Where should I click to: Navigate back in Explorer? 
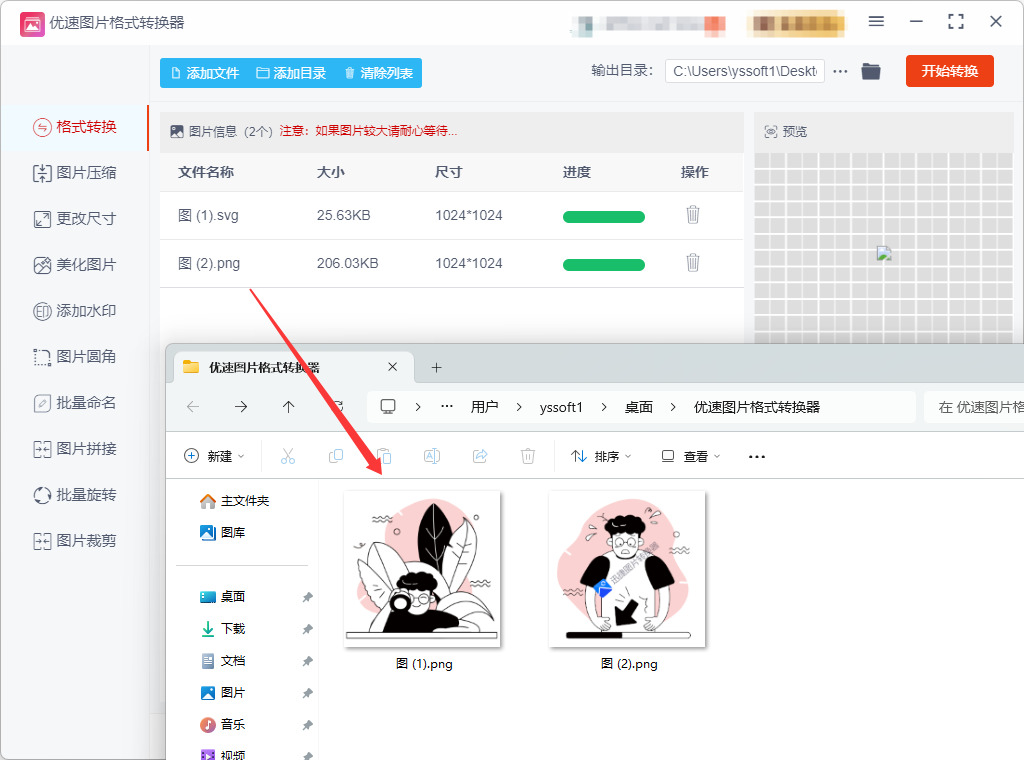click(x=193, y=407)
